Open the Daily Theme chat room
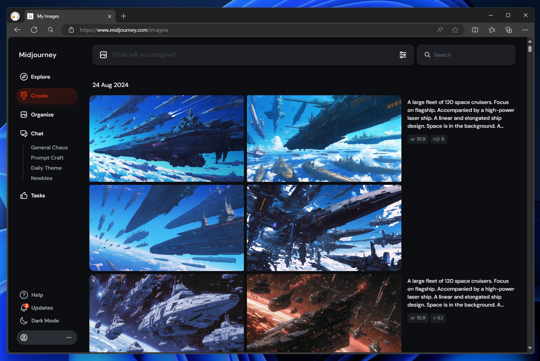The image size is (540, 361). click(46, 168)
